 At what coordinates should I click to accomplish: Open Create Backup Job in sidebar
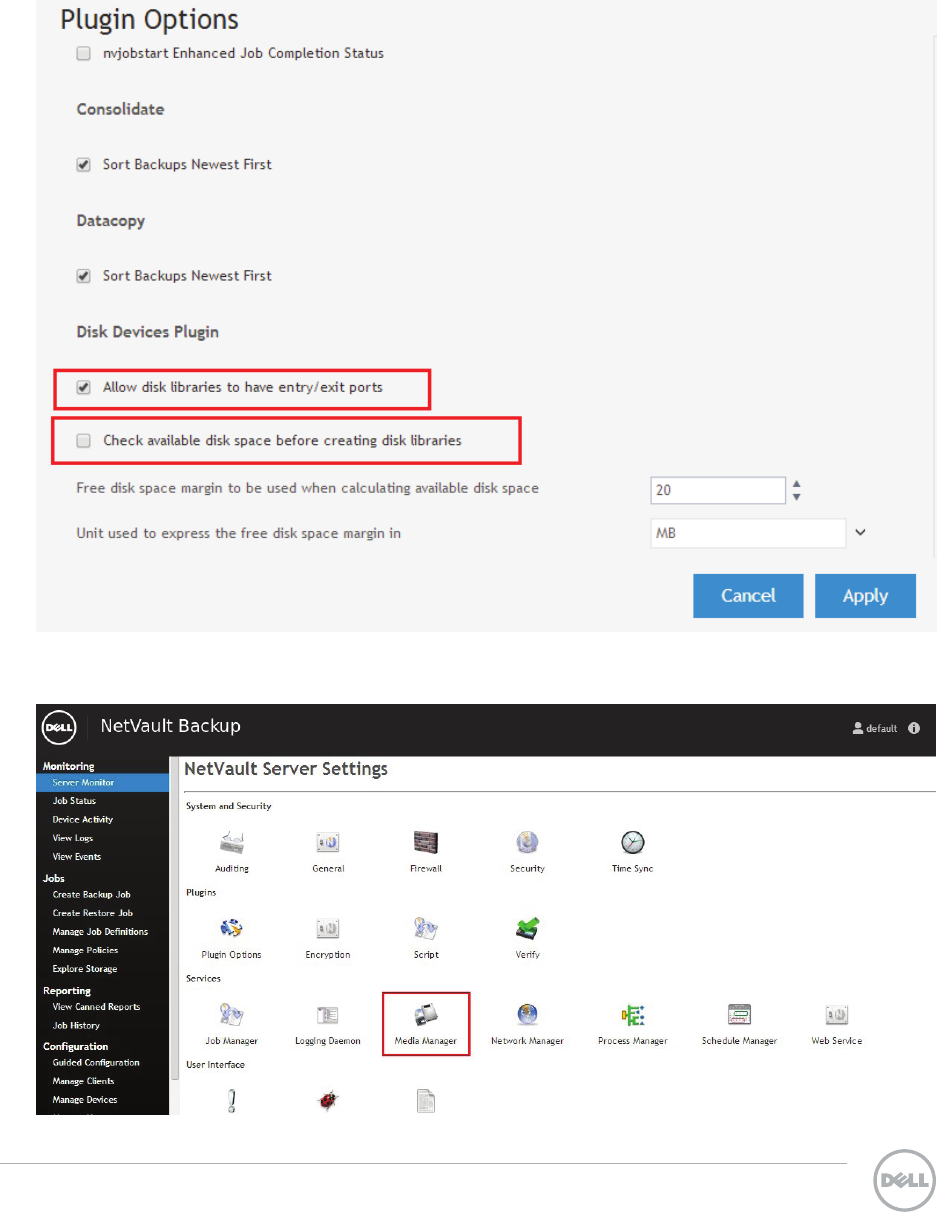(x=91, y=895)
